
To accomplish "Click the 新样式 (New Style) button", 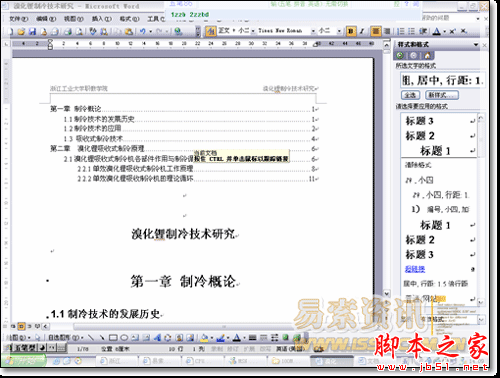I will (442, 95).
